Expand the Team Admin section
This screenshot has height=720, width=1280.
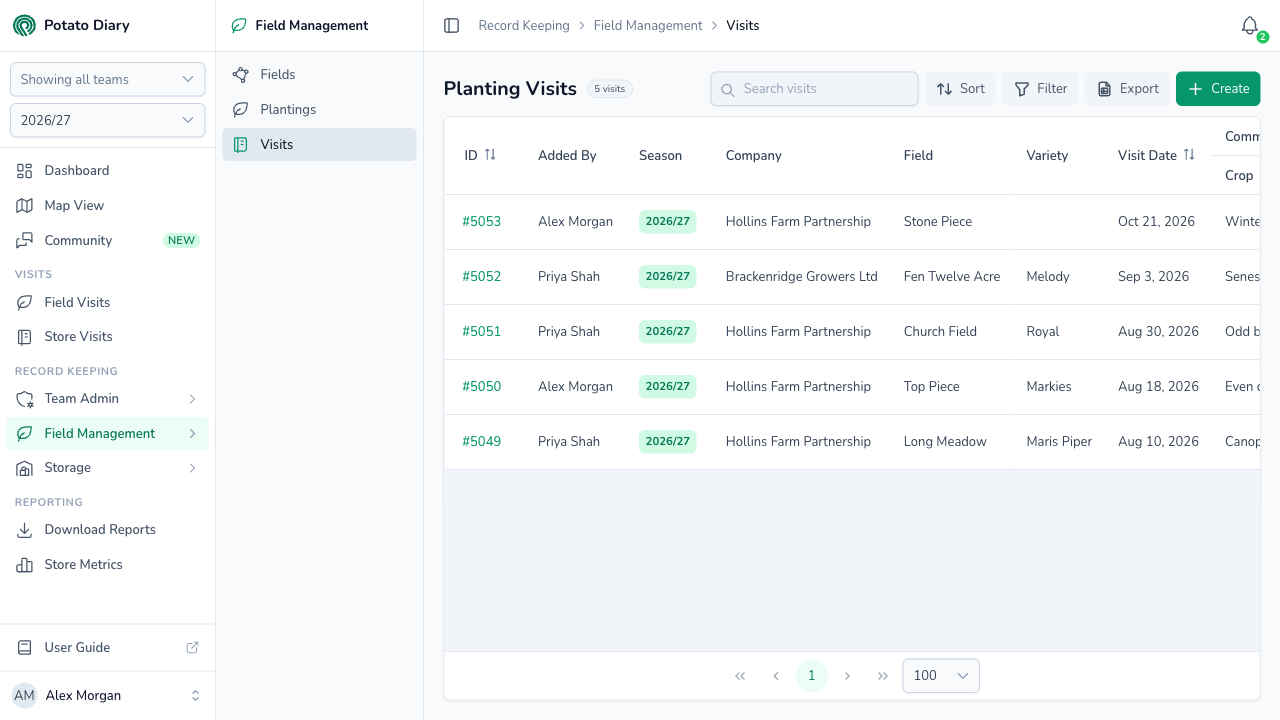(x=107, y=398)
